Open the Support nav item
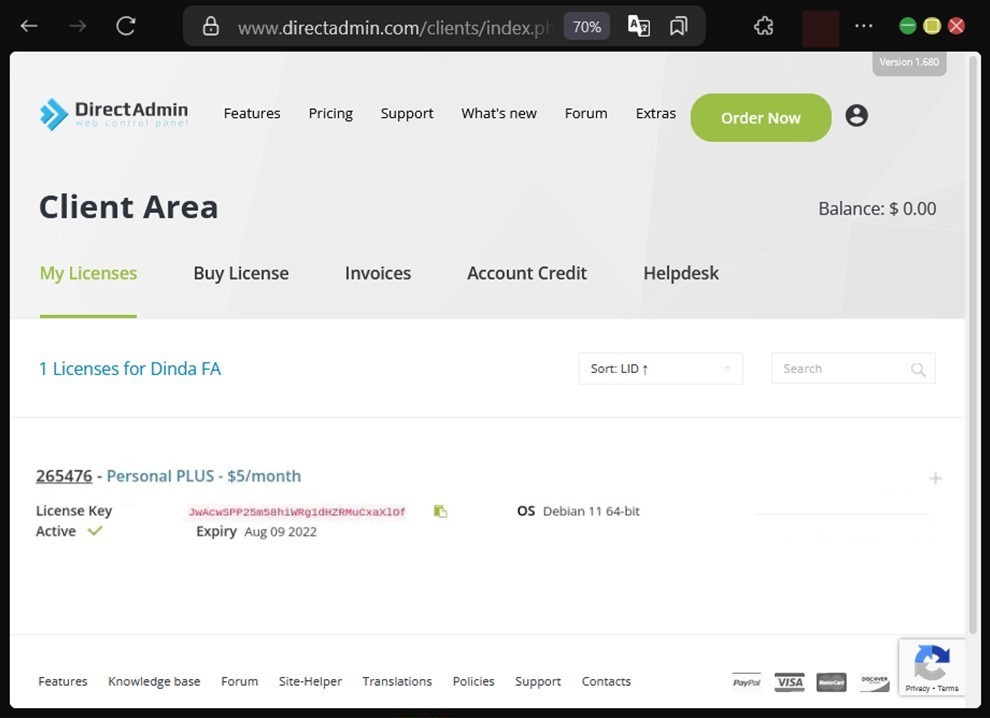This screenshot has height=718, width=990. tap(407, 114)
